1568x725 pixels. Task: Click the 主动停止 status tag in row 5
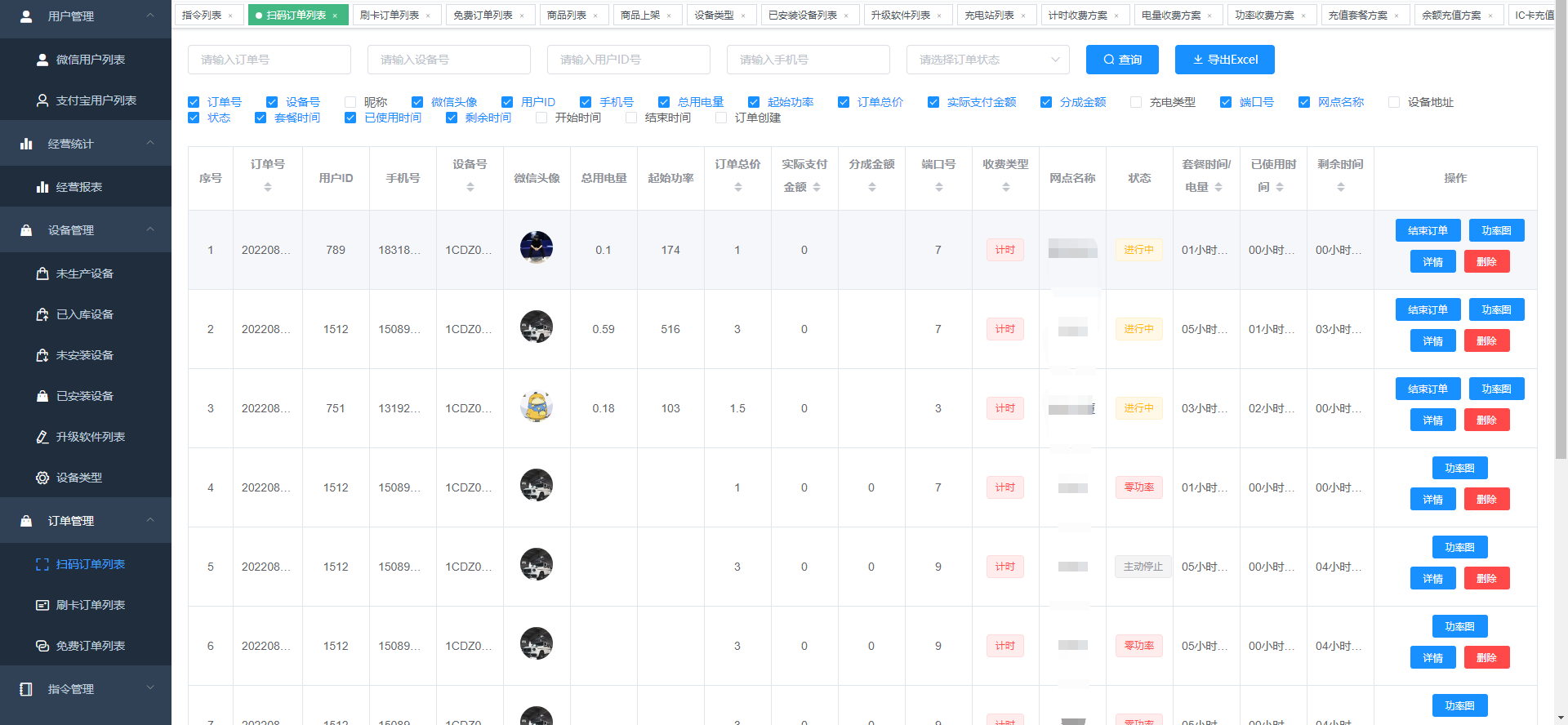coord(1143,567)
